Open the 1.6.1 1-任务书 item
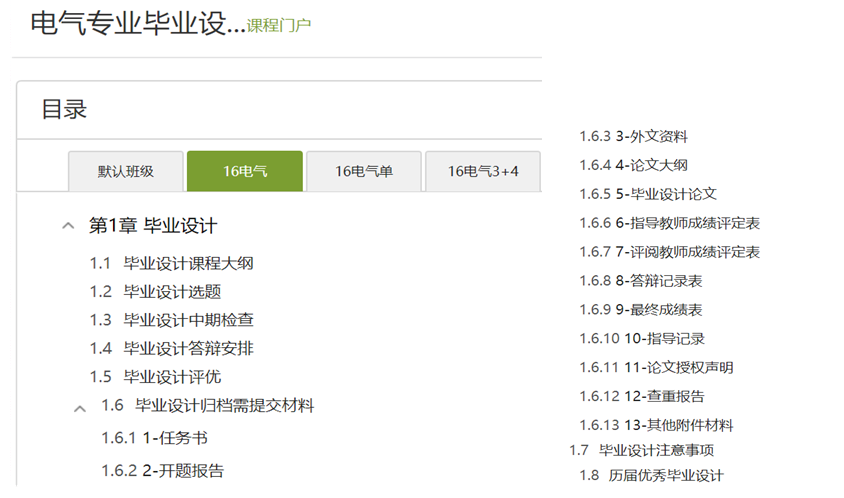This screenshot has width=844, height=498. click(x=154, y=438)
